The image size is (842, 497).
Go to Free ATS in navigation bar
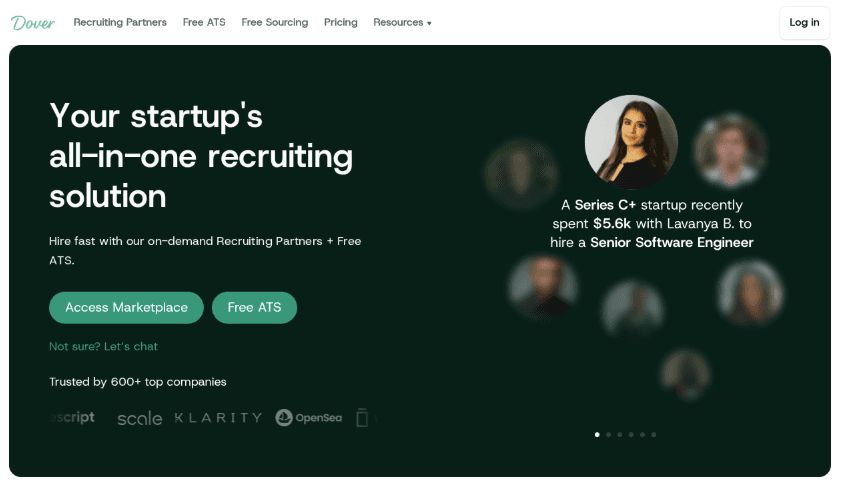point(204,22)
